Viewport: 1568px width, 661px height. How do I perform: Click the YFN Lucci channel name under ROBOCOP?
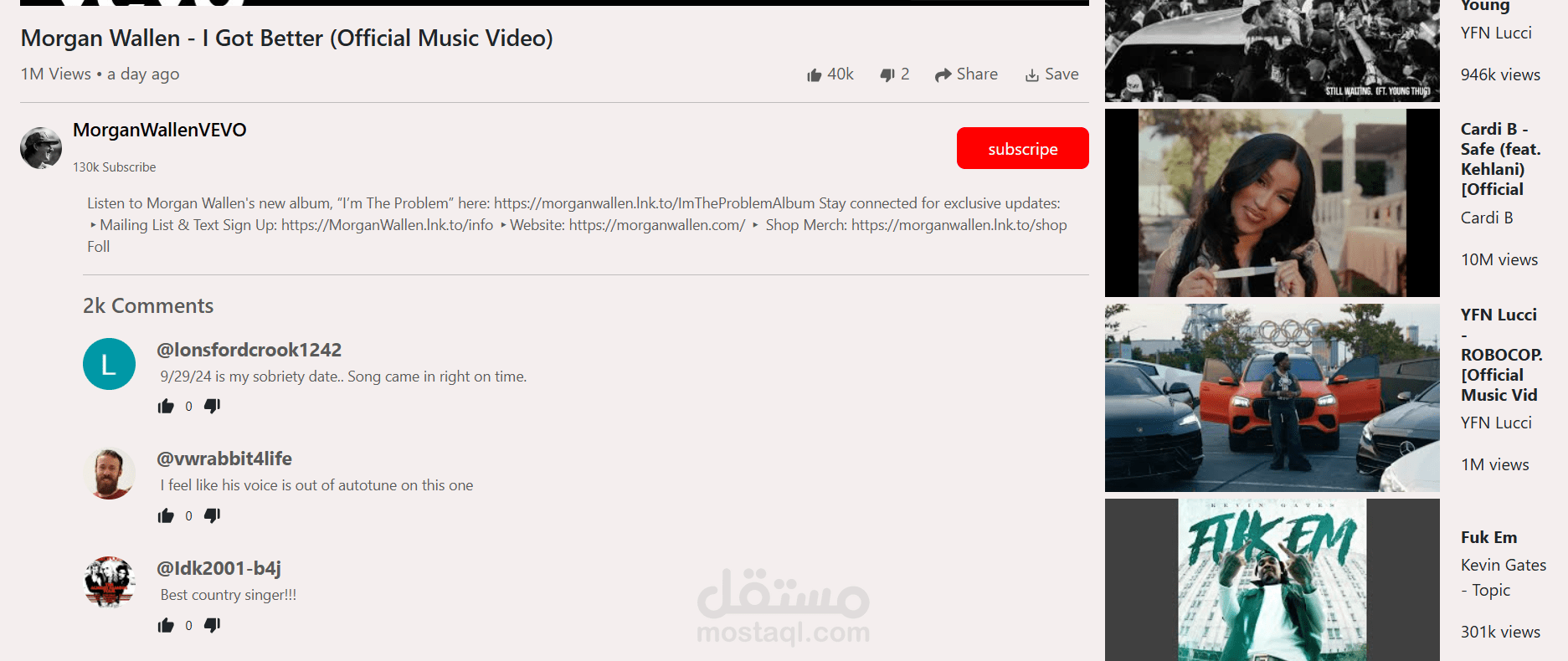(x=1497, y=423)
